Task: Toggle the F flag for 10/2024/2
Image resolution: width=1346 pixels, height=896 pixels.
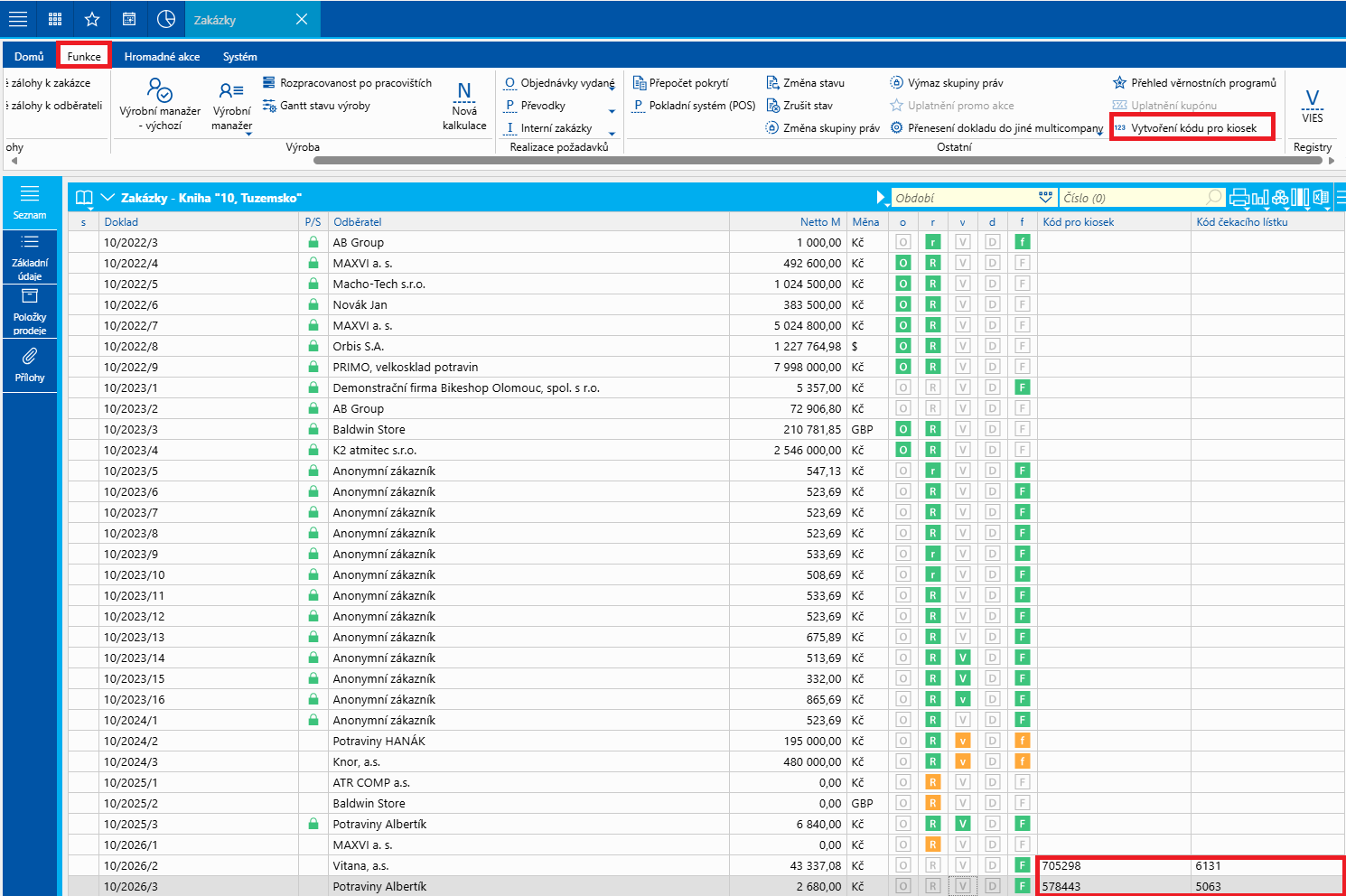Action: coord(1023,741)
